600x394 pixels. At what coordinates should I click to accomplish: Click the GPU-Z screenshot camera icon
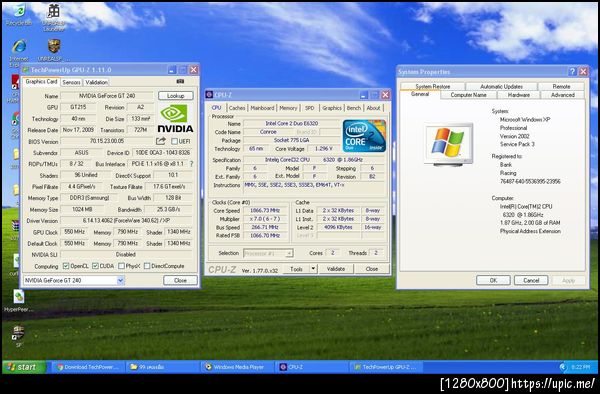[x=180, y=81]
